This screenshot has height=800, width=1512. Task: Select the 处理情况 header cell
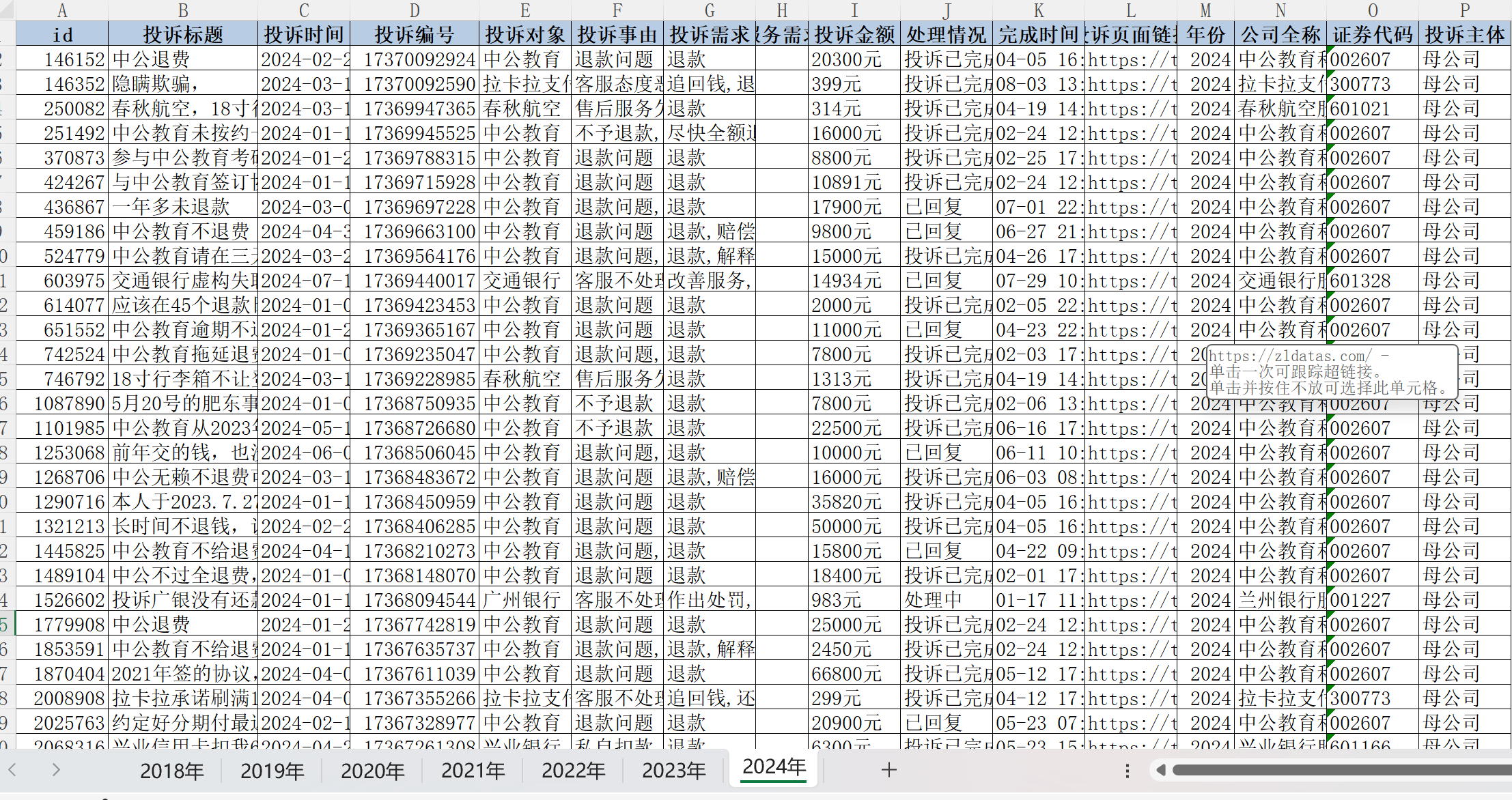coord(946,34)
